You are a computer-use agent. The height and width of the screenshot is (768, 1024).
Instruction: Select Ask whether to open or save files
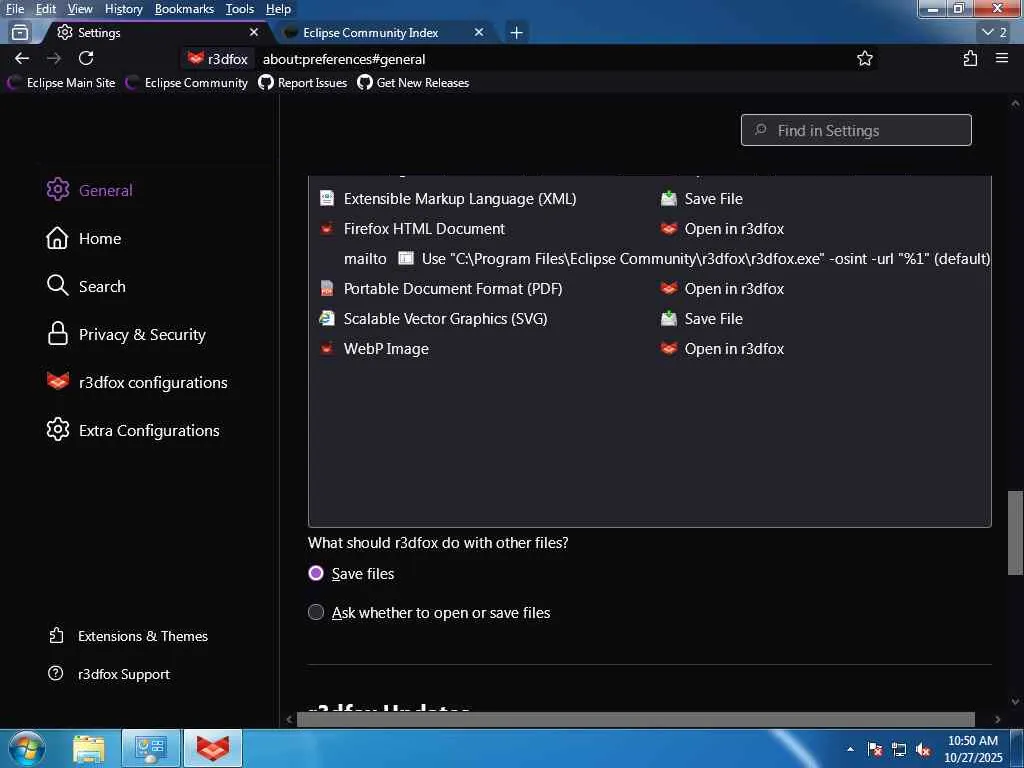point(315,612)
